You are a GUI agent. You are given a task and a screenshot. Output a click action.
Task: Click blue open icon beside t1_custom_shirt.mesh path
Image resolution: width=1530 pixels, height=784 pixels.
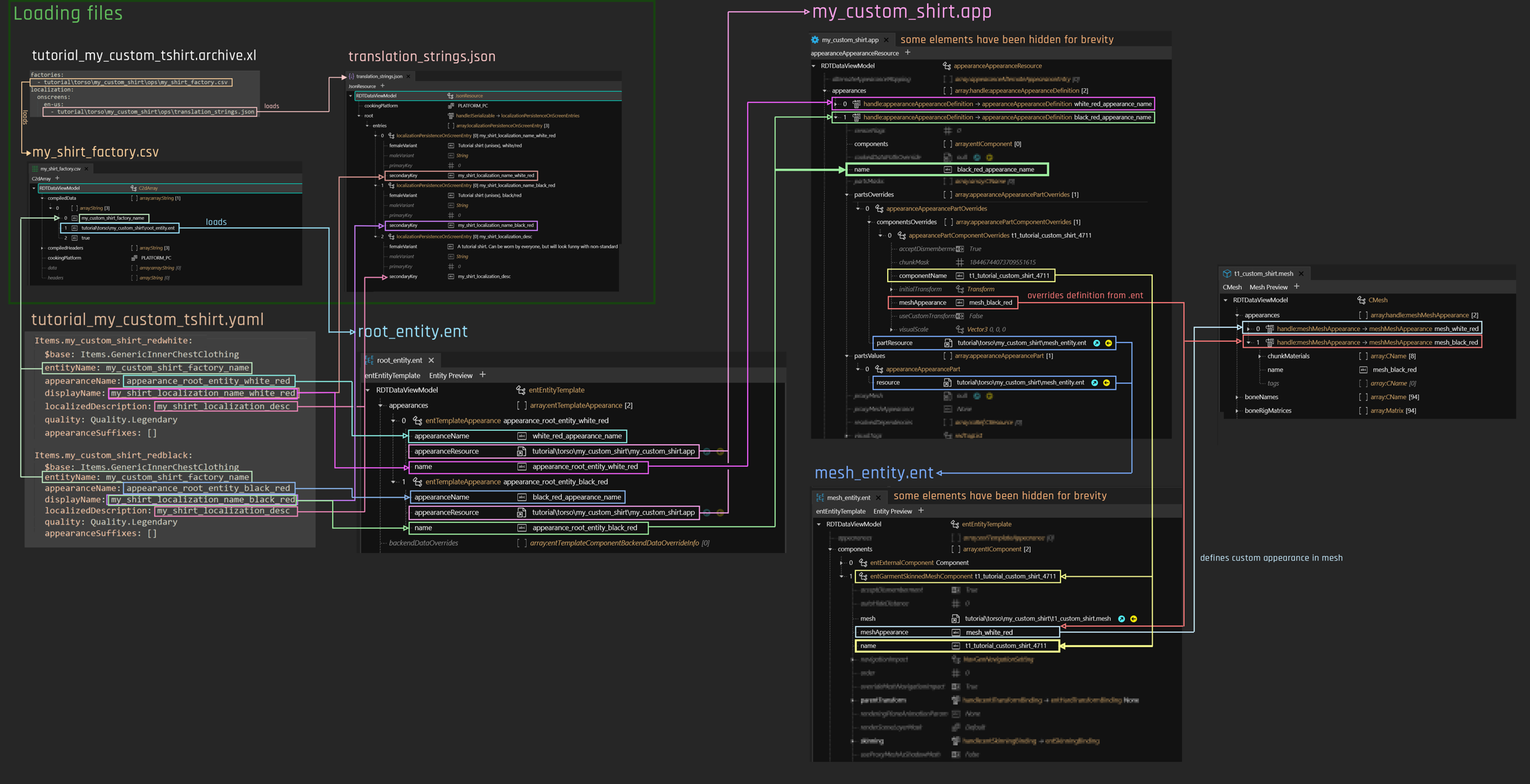1122,619
